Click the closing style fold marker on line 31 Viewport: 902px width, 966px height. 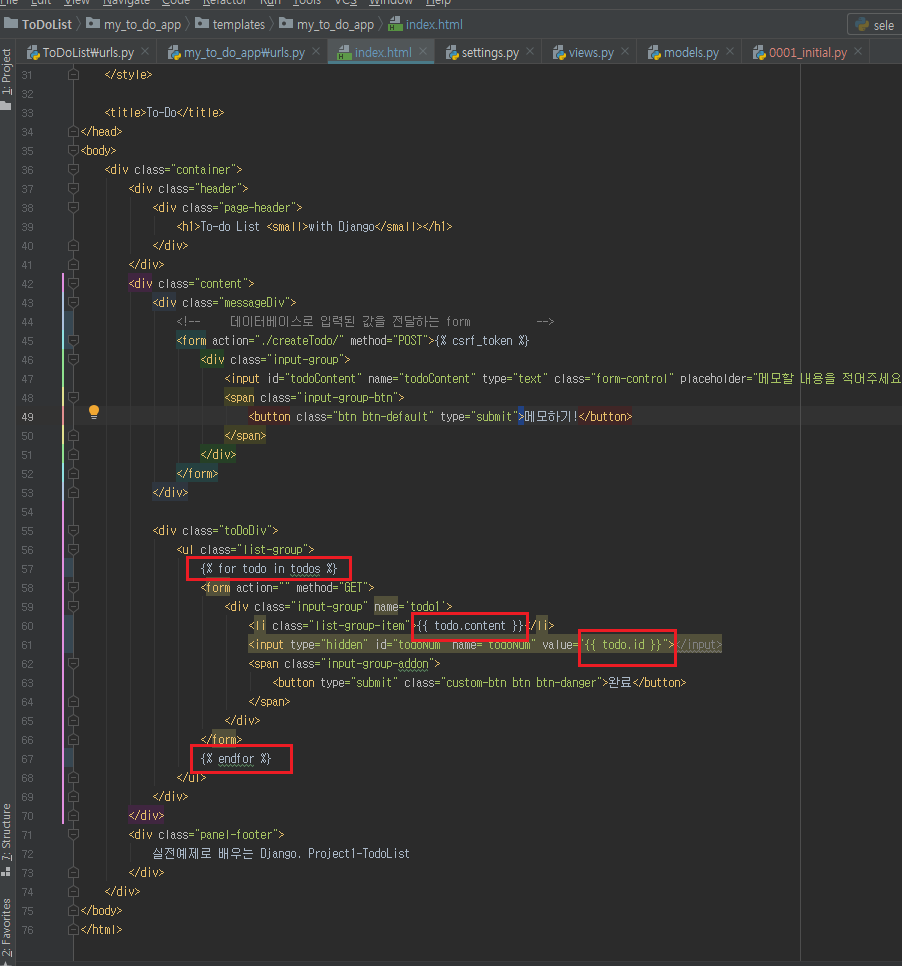click(73, 75)
